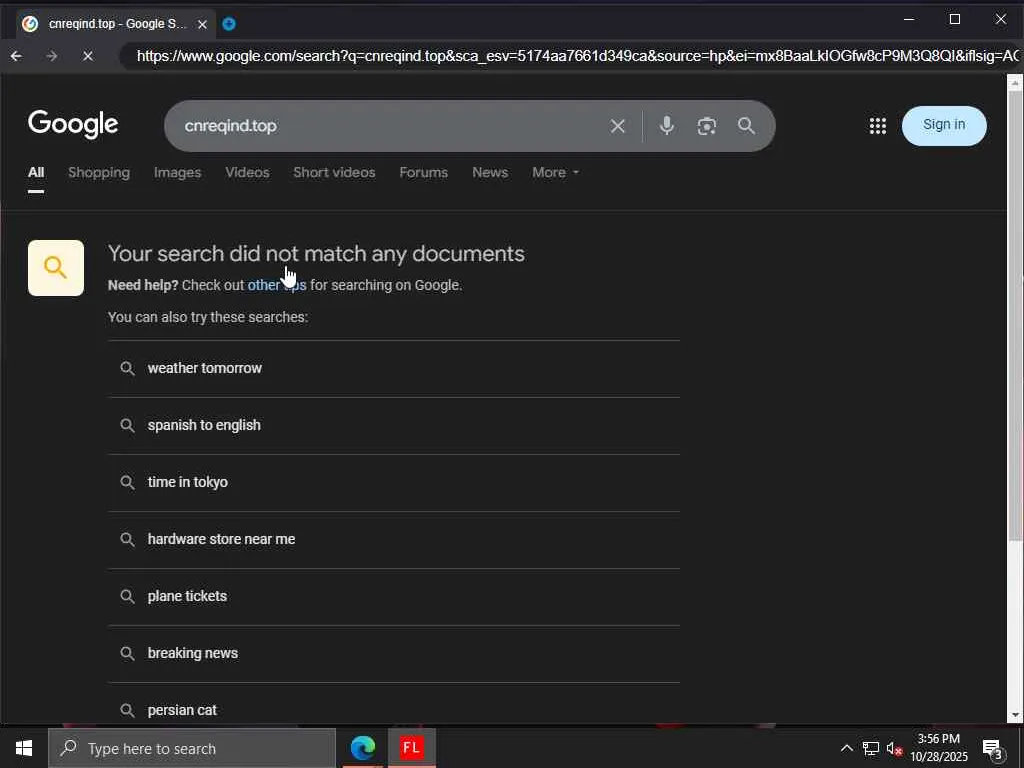The width and height of the screenshot is (1024, 768).
Task: Switch to the Forums tab
Action: [x=424, y=172]
